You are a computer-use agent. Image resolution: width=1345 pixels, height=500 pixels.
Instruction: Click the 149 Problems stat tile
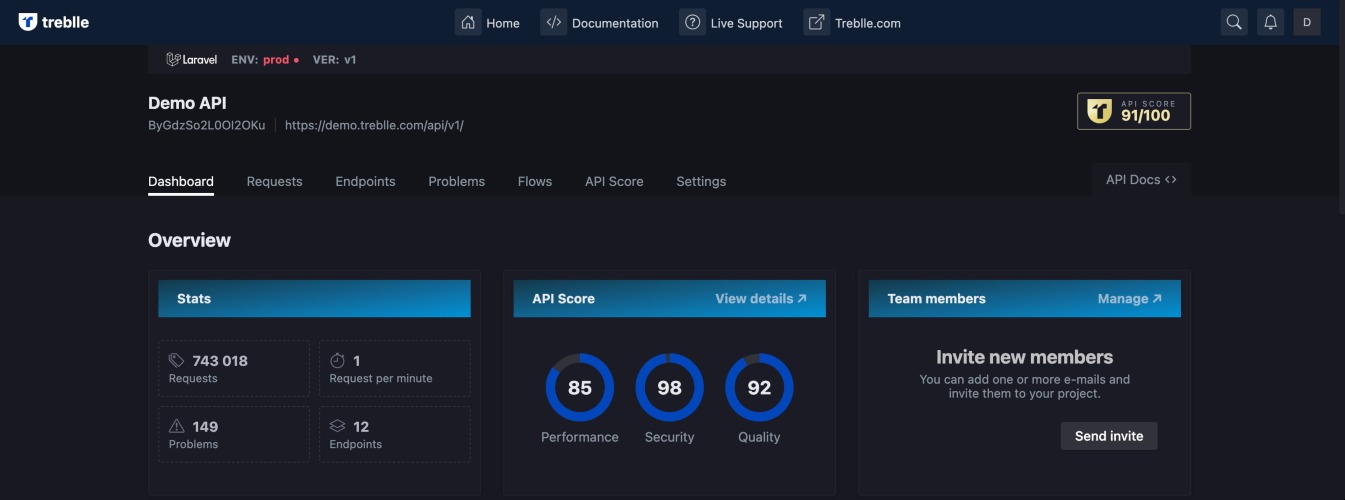[234, 434]
